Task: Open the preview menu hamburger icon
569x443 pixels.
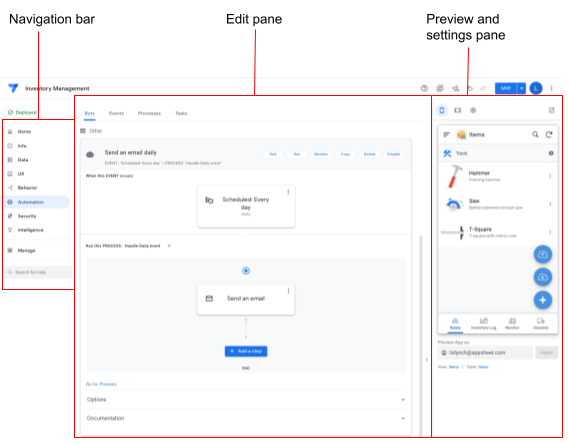Action: (447, 135)
